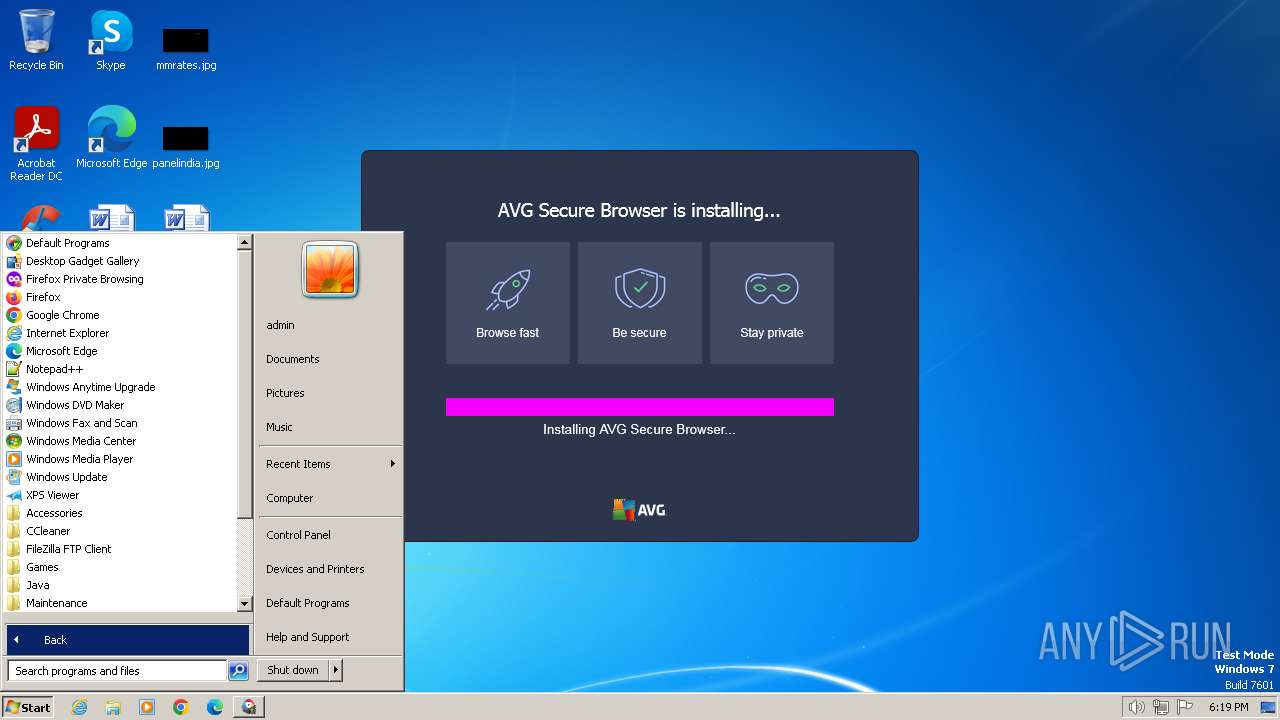The image size is (1280, 720).
Task: Click the Be secure shield tile
Action: pos(640,303)
